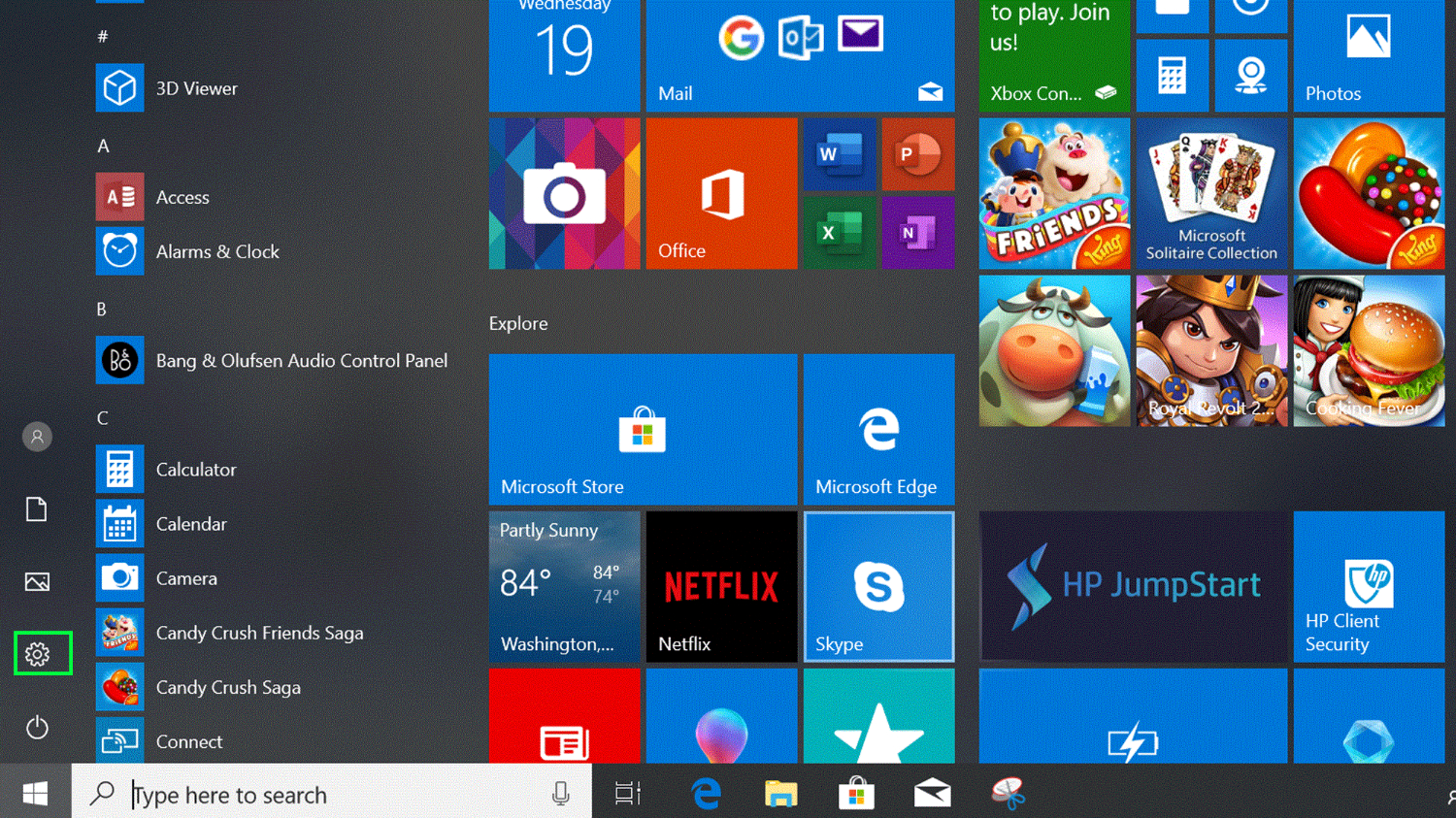Open the teal star tile
The height and width of the screenshot is (818, 1456).
click(878, 716)
